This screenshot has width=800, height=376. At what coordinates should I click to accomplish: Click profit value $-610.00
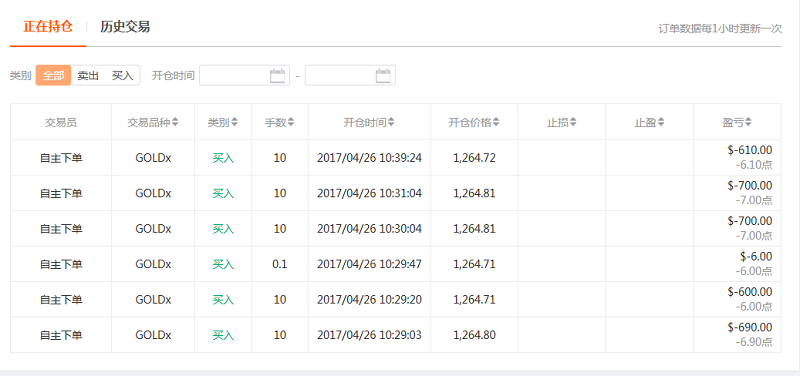[x=750, y=150]
